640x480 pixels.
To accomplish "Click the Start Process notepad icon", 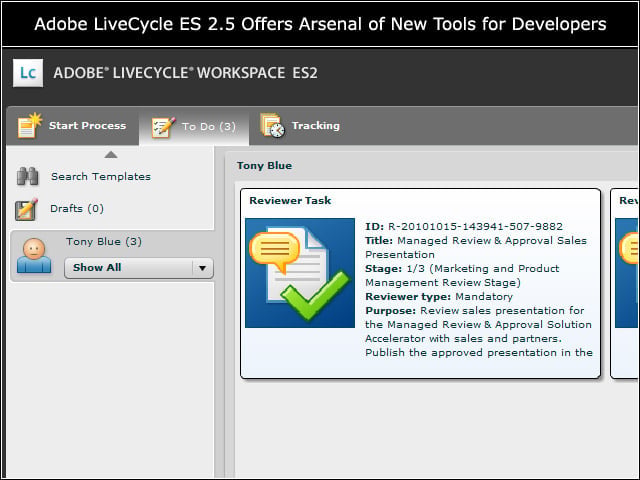I will 29,125.
